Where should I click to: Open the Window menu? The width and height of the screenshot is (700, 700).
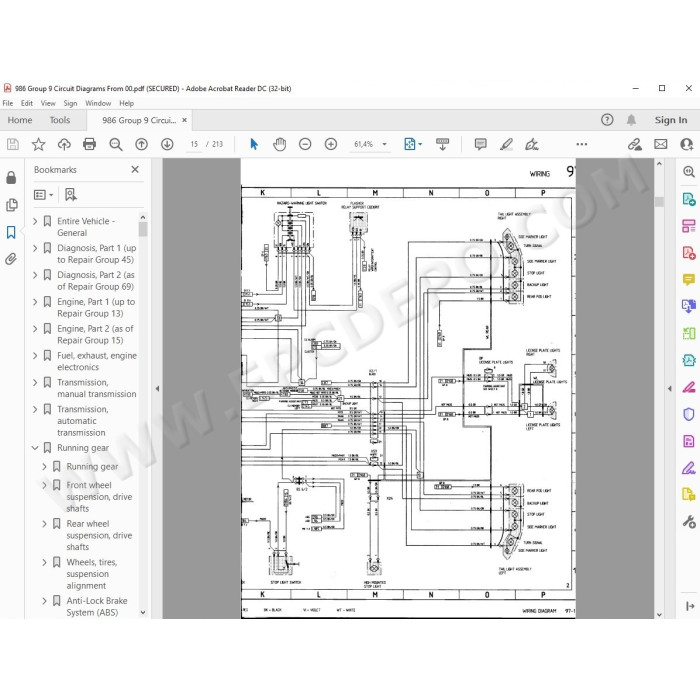[98, 103]
